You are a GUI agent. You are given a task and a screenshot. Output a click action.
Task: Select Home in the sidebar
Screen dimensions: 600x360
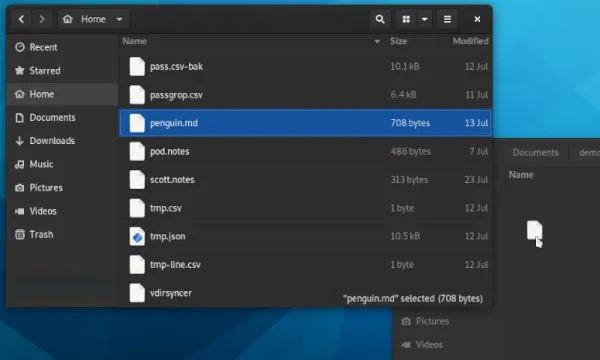tap(62, 94)
